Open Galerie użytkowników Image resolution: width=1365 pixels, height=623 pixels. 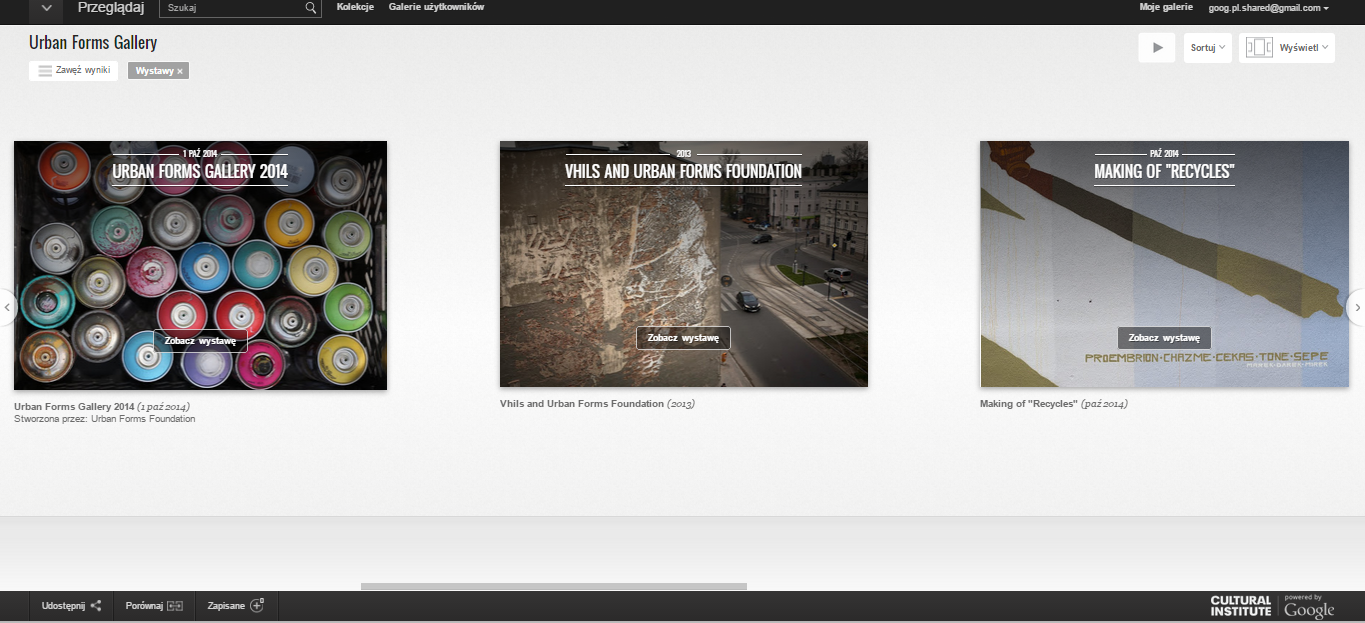436,7
